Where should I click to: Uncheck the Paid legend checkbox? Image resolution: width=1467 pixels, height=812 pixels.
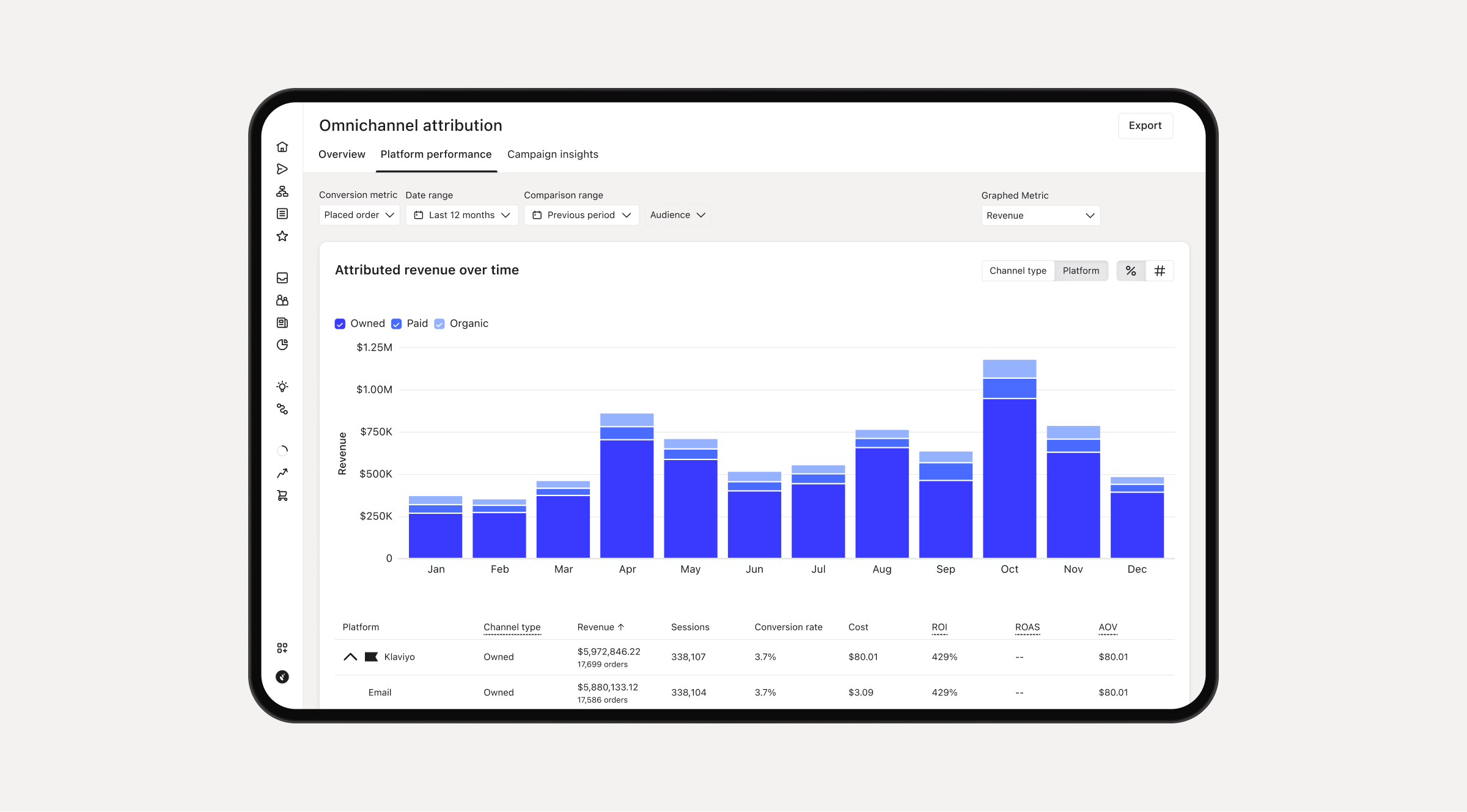point(397,324)
